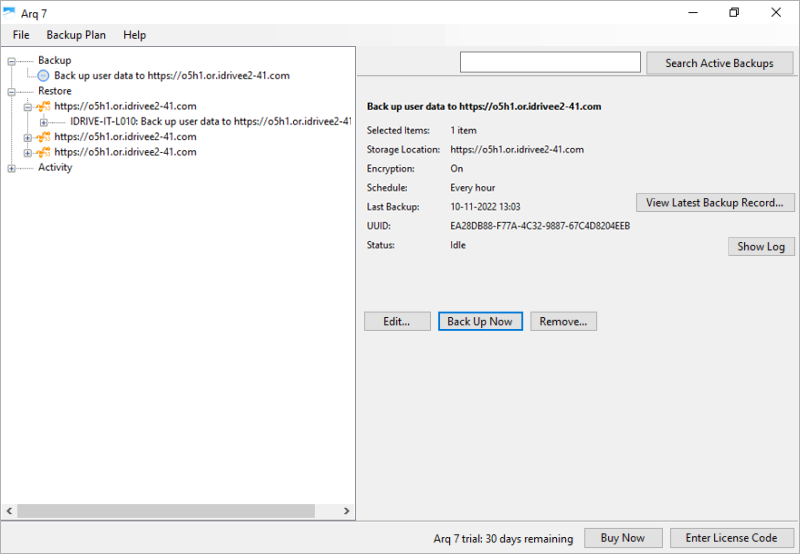Click the Edit... button

coord(397,321)
